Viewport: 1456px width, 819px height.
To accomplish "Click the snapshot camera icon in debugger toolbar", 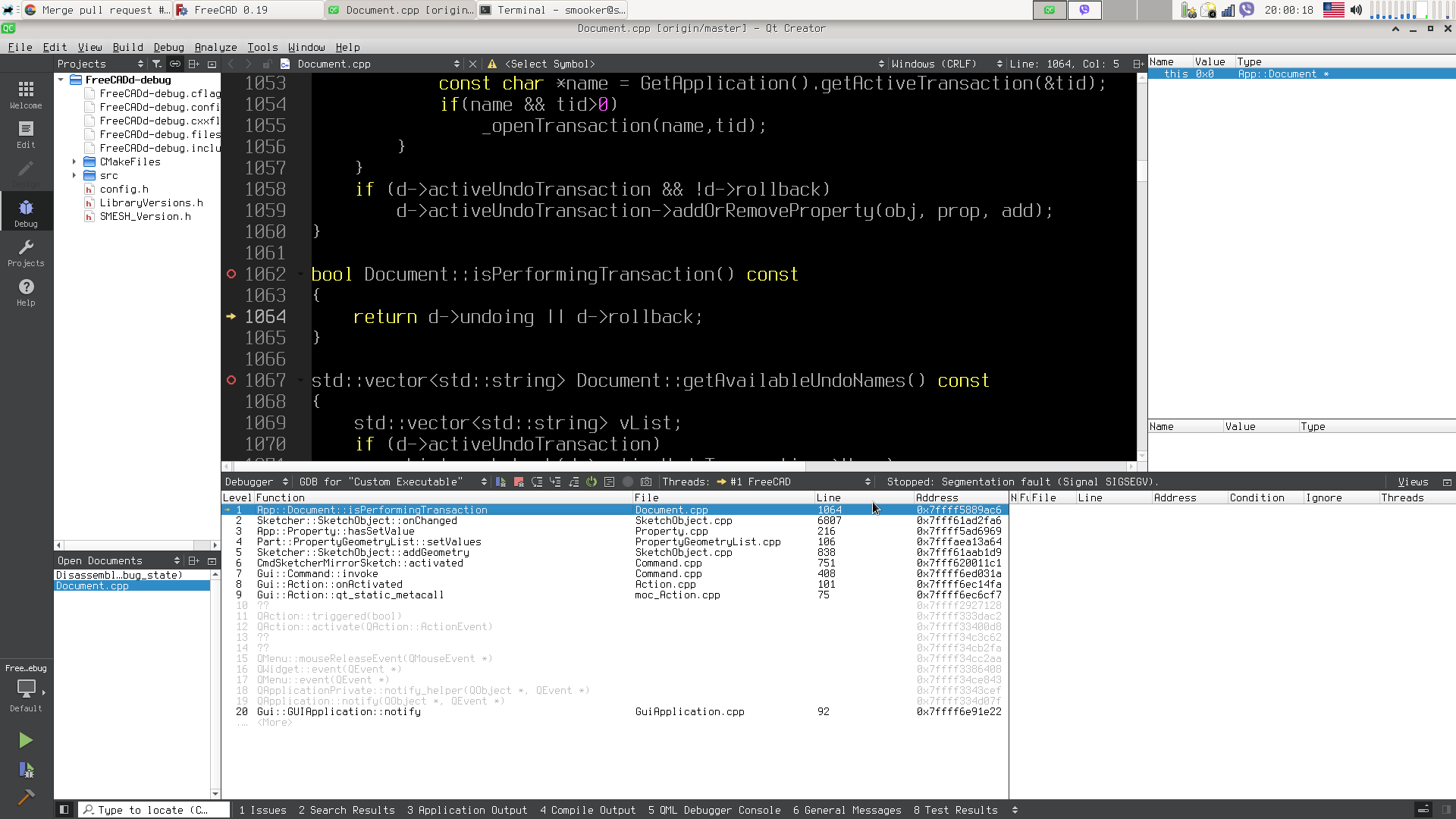I will point(646,482).
